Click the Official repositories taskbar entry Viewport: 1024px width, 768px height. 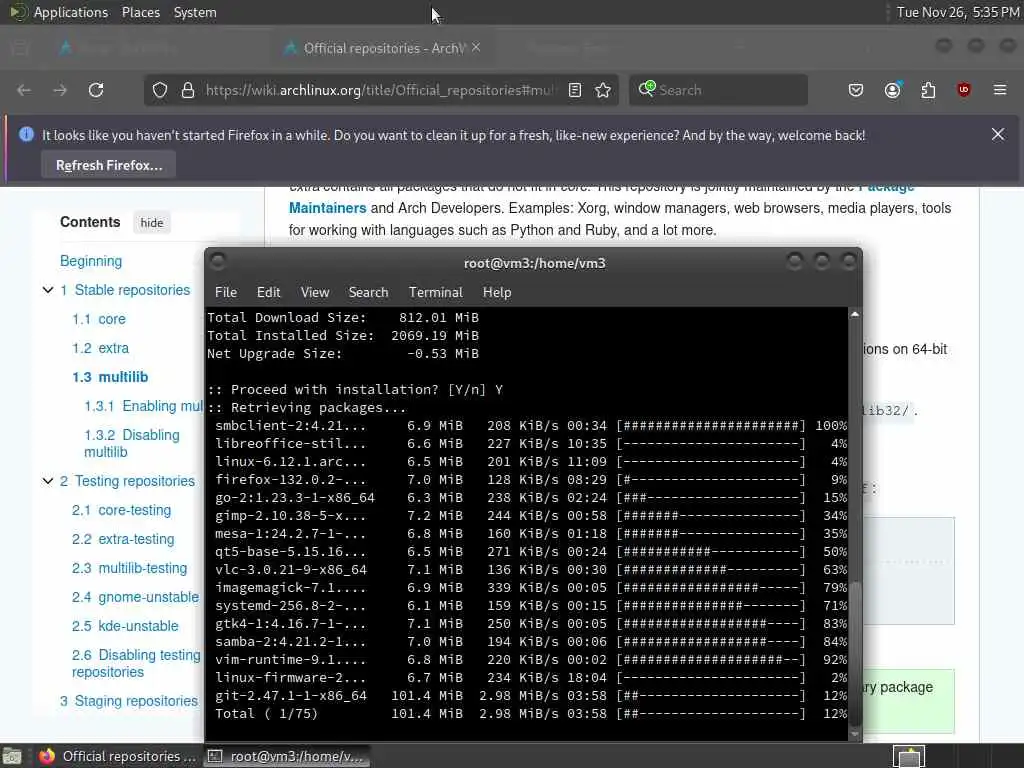[x=118, y=756]
